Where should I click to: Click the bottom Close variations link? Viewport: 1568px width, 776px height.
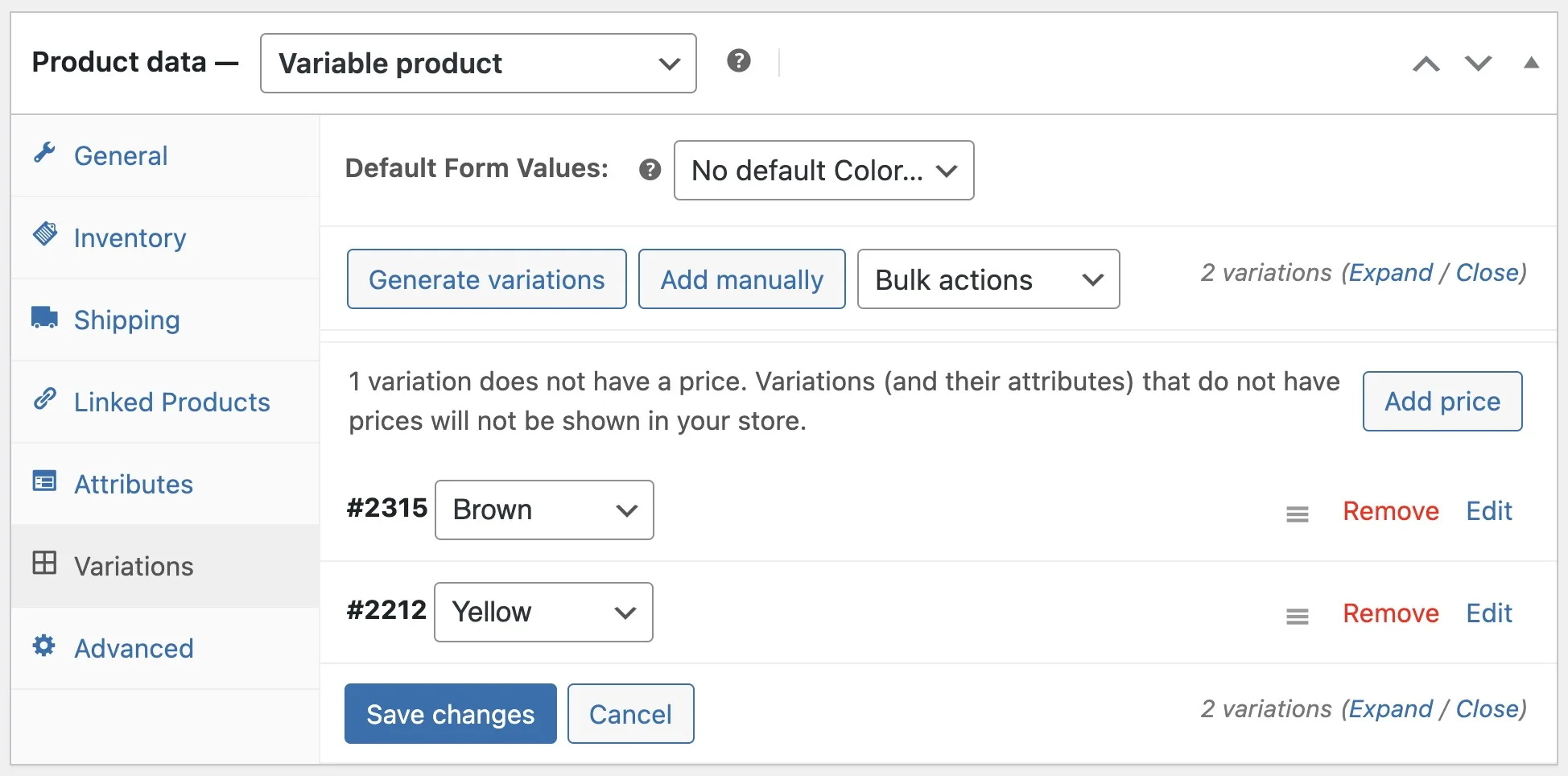[1487, 709]
